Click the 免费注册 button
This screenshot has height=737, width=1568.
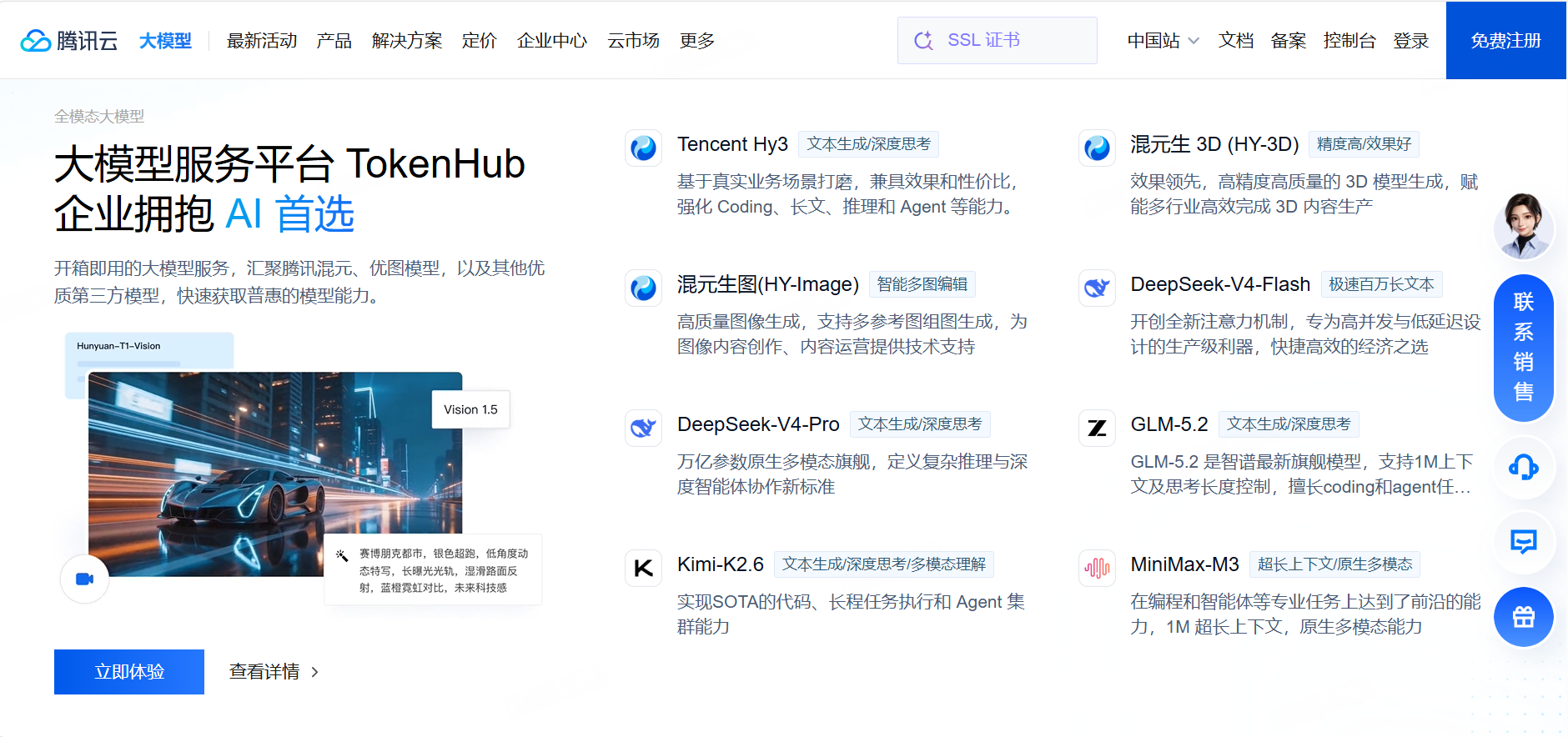click(1506, 40)
